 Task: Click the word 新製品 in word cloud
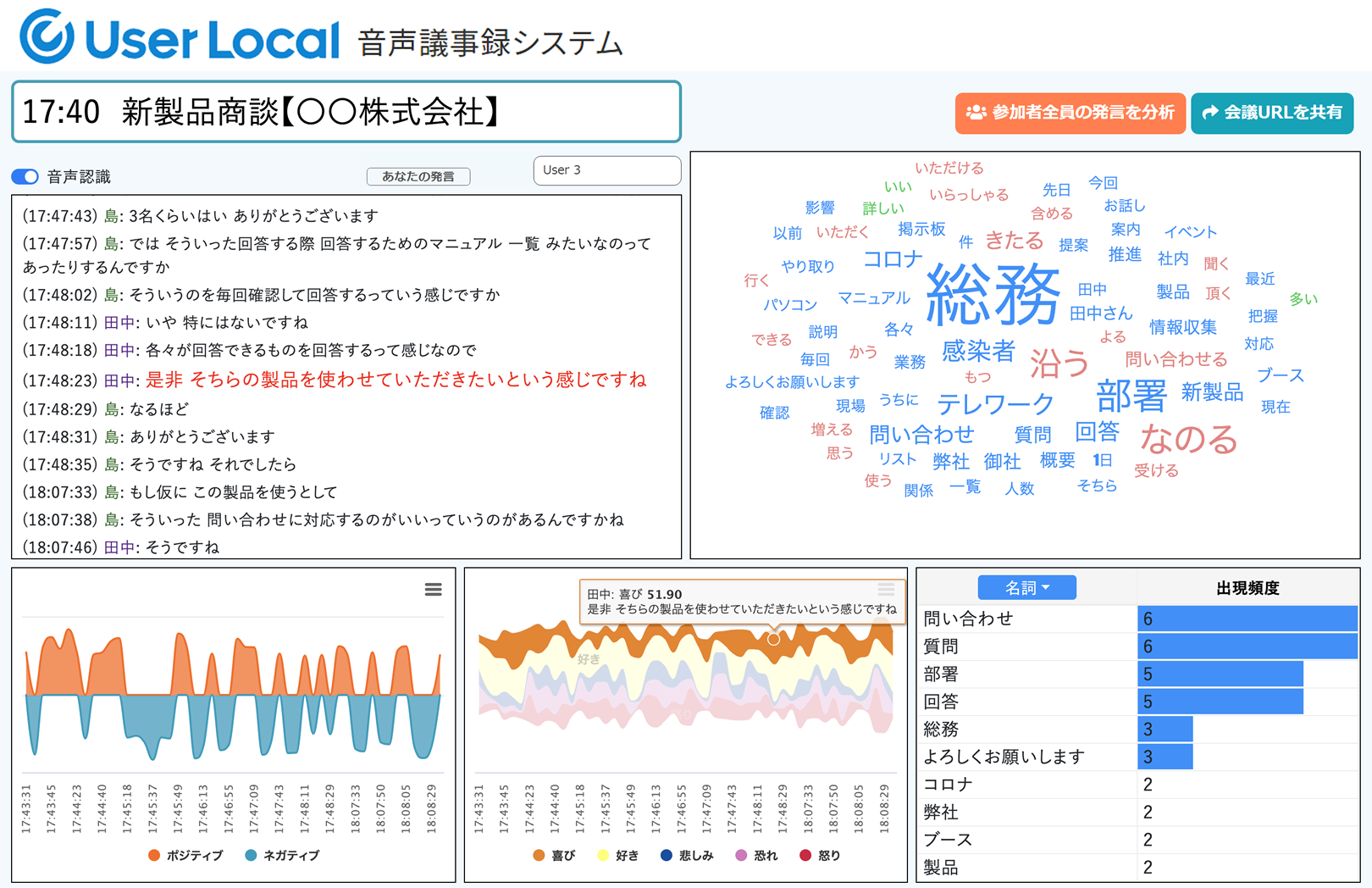[x=1212, y=391]
